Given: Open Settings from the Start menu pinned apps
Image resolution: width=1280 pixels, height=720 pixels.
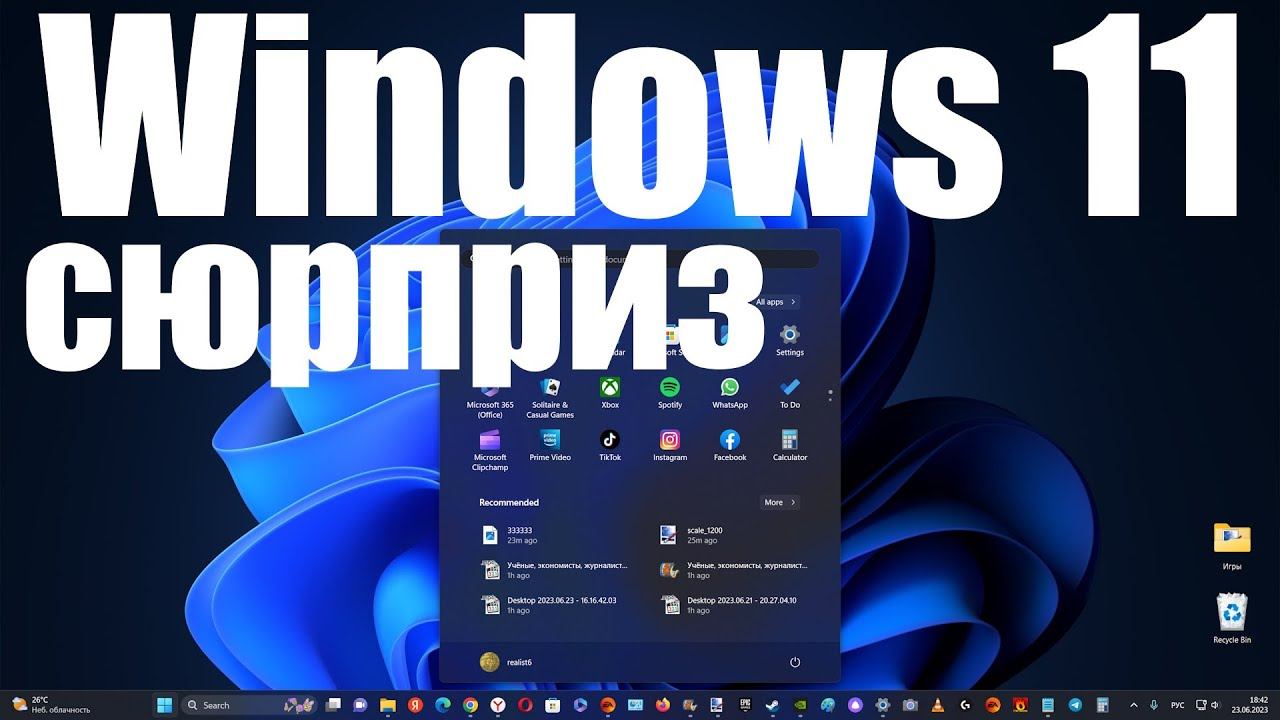Looking at the screenshot, I should click(x=790, y=340).
